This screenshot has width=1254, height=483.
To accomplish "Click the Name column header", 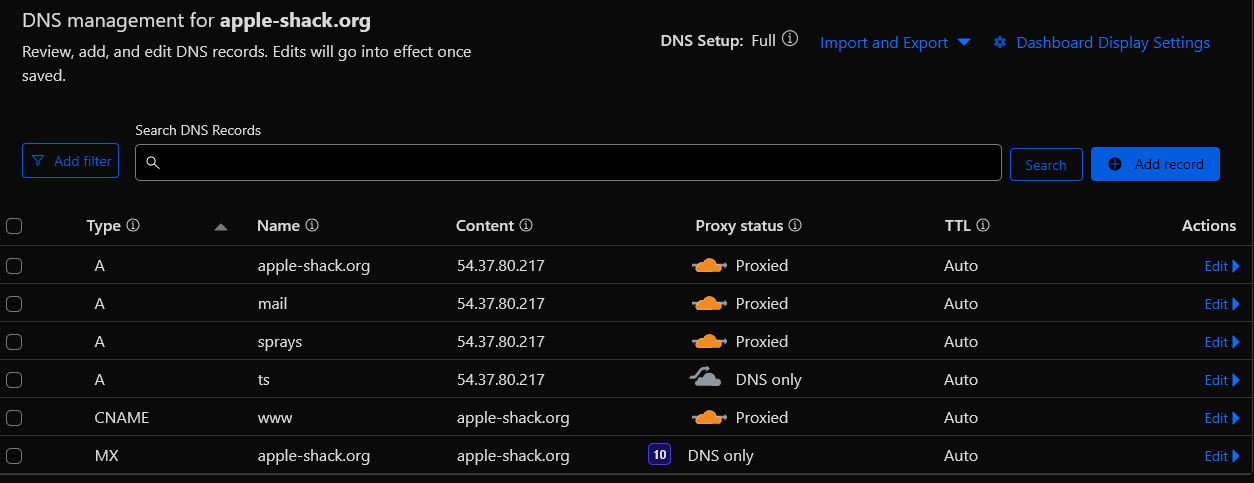I will coord(278,226).
